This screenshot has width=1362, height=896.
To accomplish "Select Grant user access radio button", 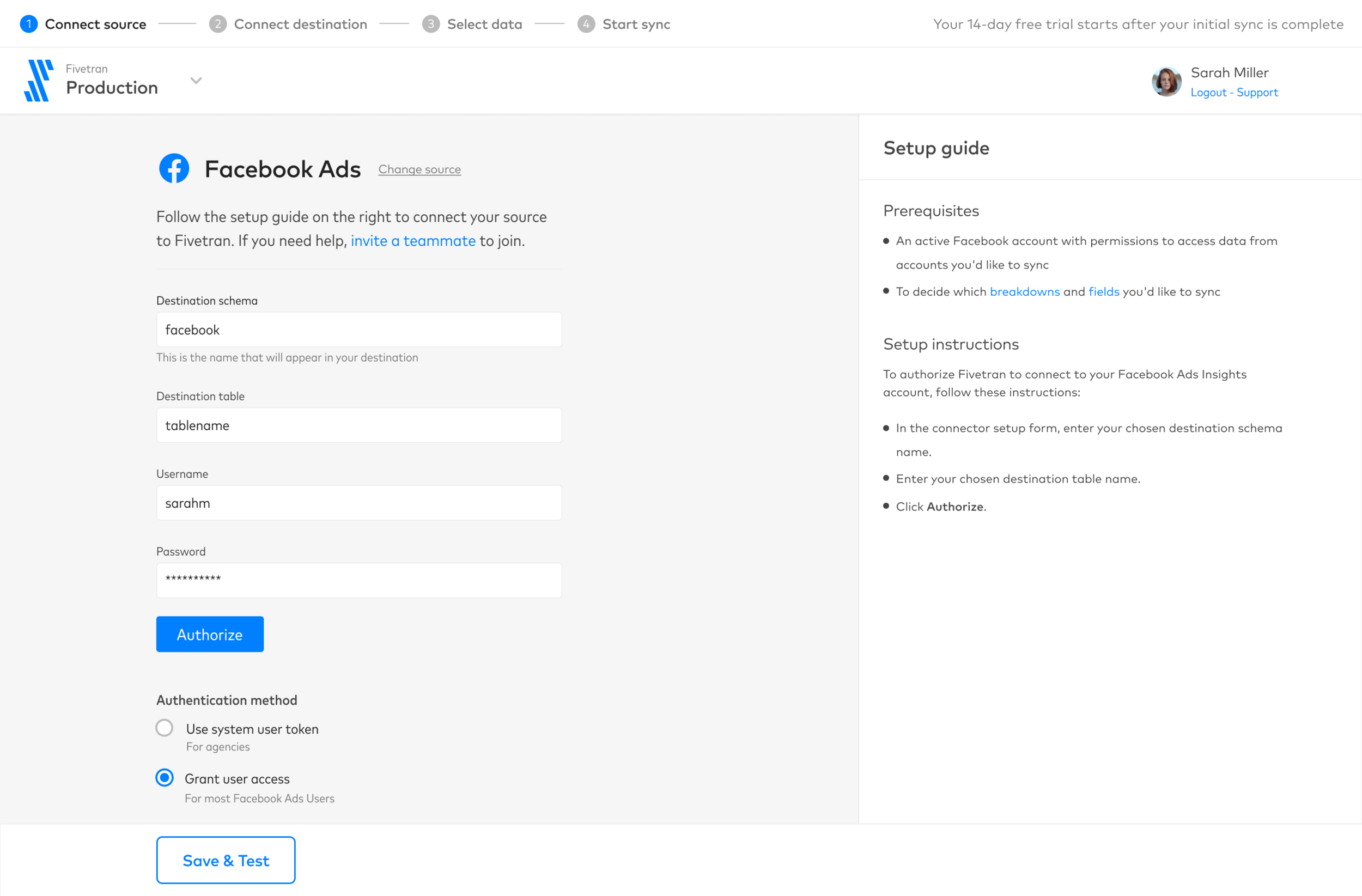I will [x=164, y=778].
